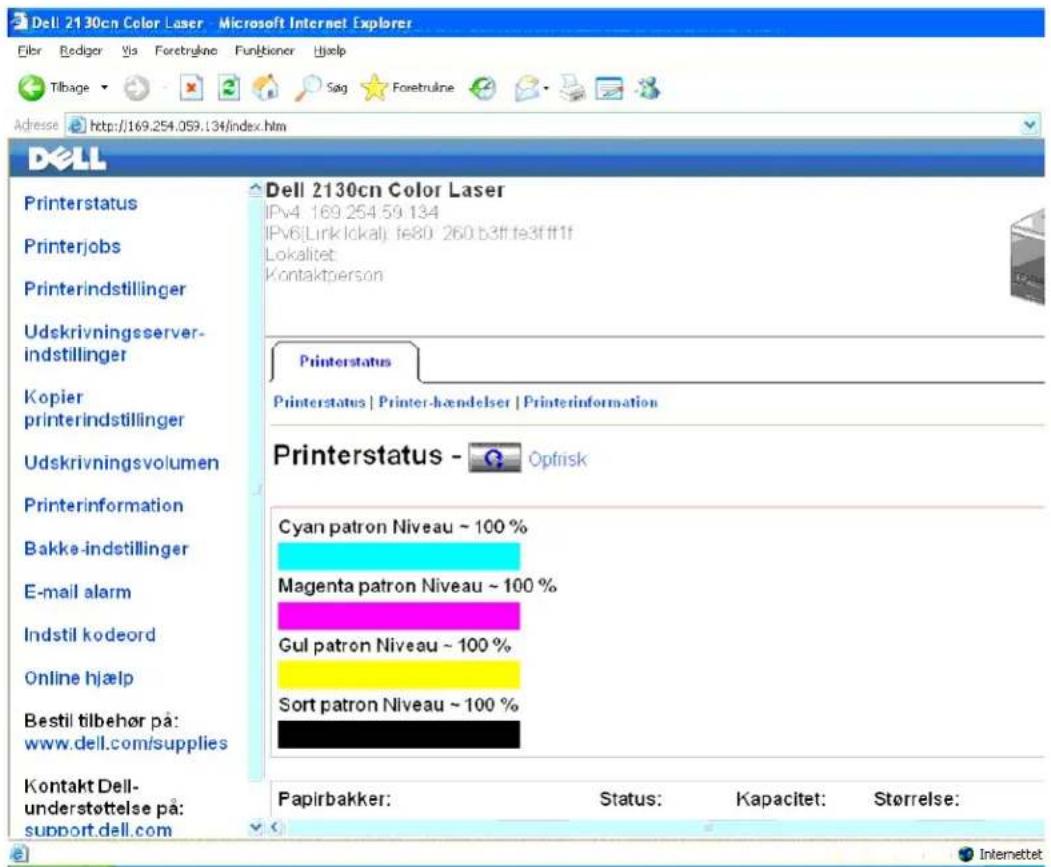Open the Filer menu
The width and height of the screenshot is (1051, 867).
[x=29, y=51]
